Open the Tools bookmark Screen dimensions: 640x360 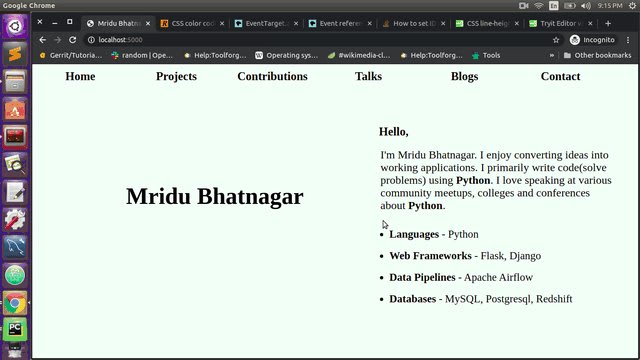coord(486,55)
